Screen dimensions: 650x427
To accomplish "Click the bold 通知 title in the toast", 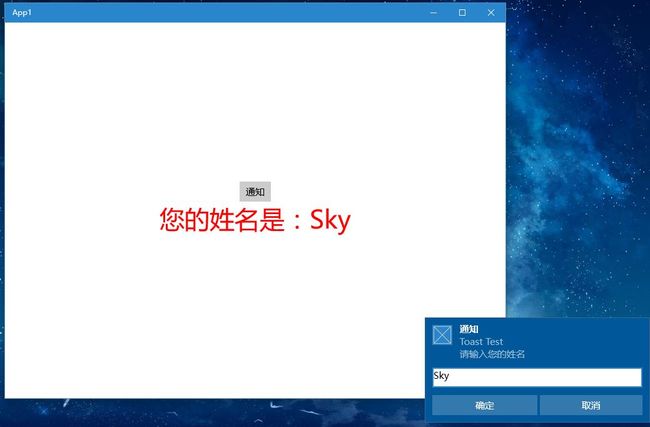I will (x=469, y=329).
